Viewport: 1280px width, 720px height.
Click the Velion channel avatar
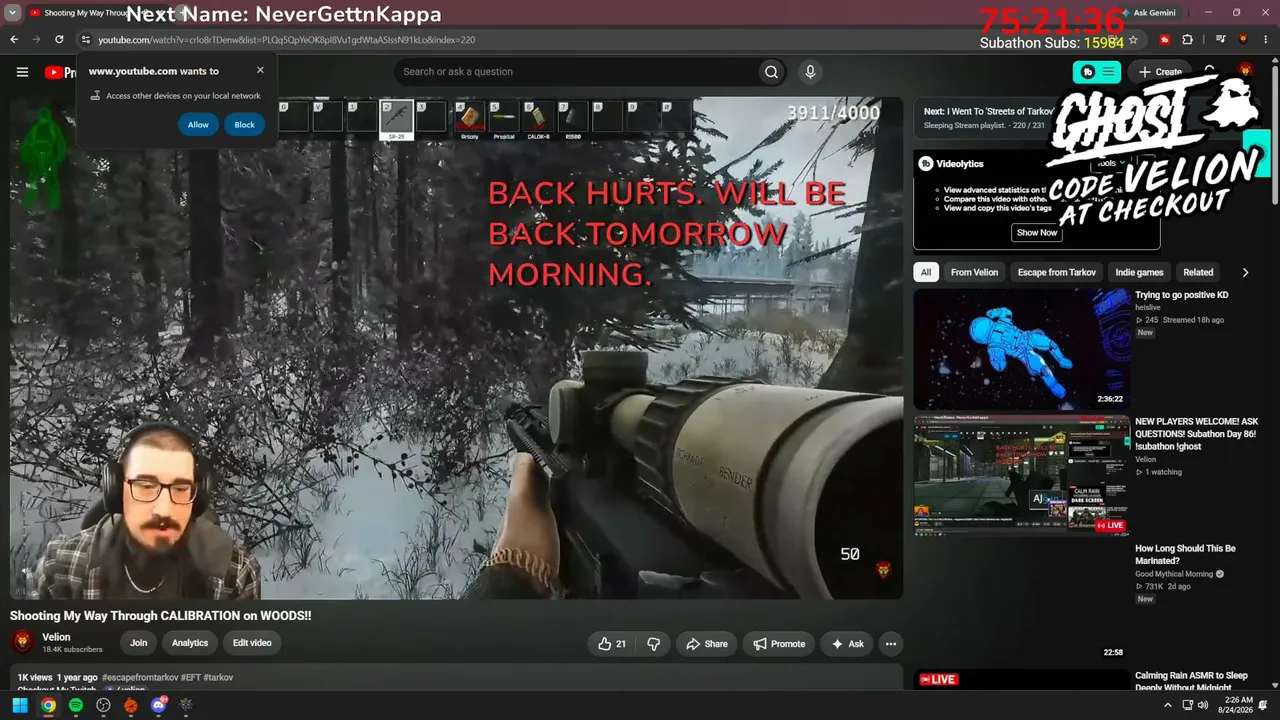[22, 642]
